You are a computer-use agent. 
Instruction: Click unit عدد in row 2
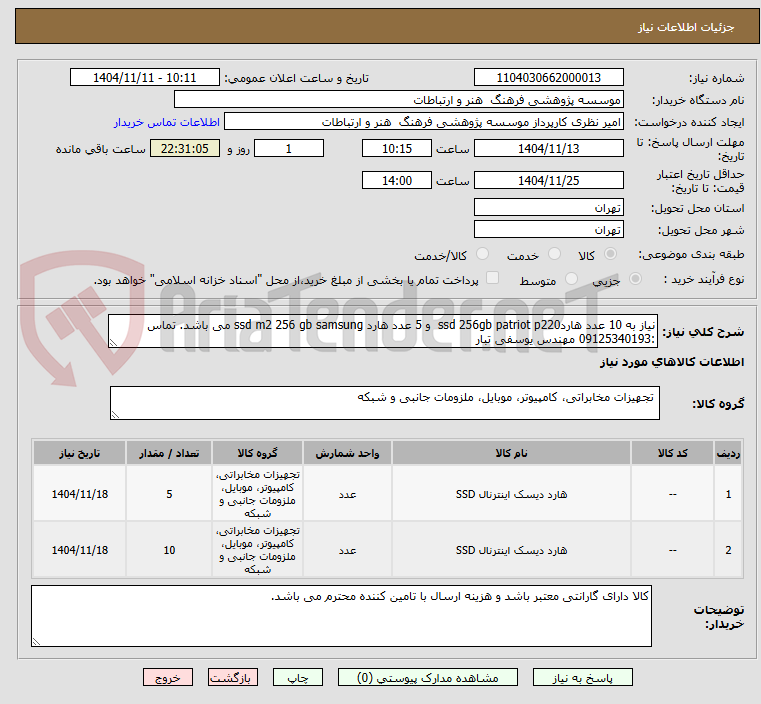click(x=347, y=550)
